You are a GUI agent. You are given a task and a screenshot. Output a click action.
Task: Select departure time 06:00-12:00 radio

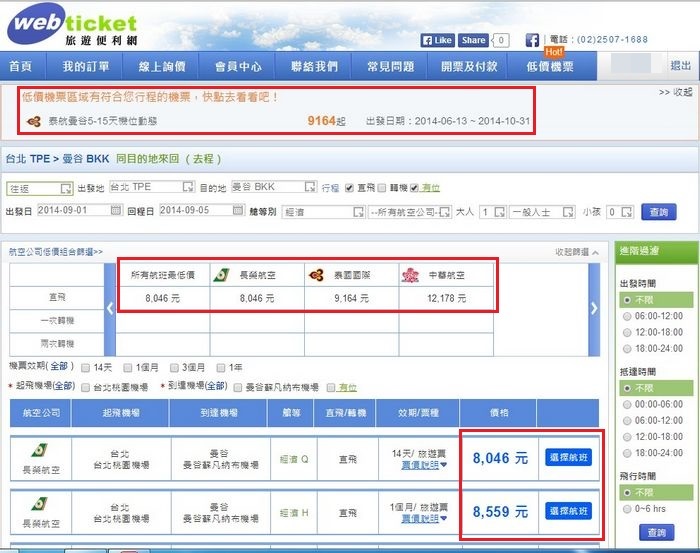click(x=627, y=316)
